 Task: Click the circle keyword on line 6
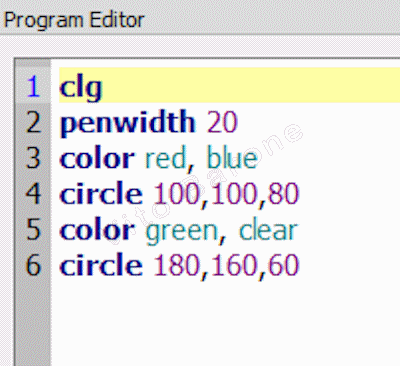(x=101, y=265)
